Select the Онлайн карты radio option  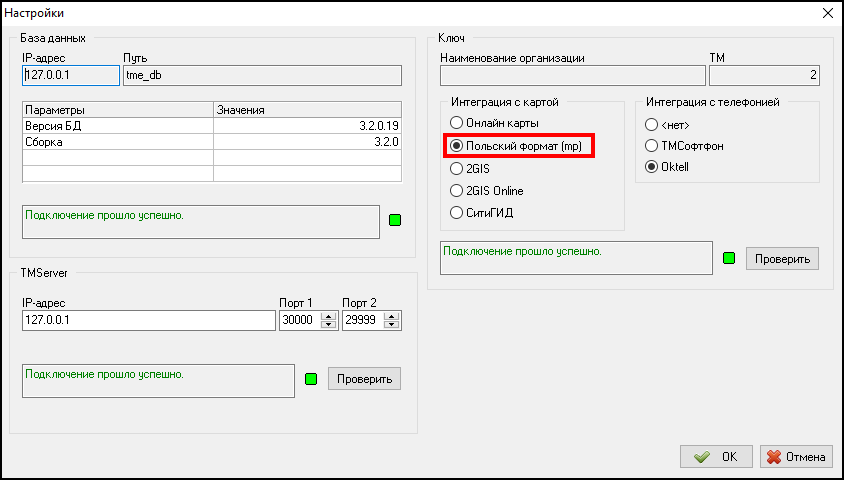(457, 123)
